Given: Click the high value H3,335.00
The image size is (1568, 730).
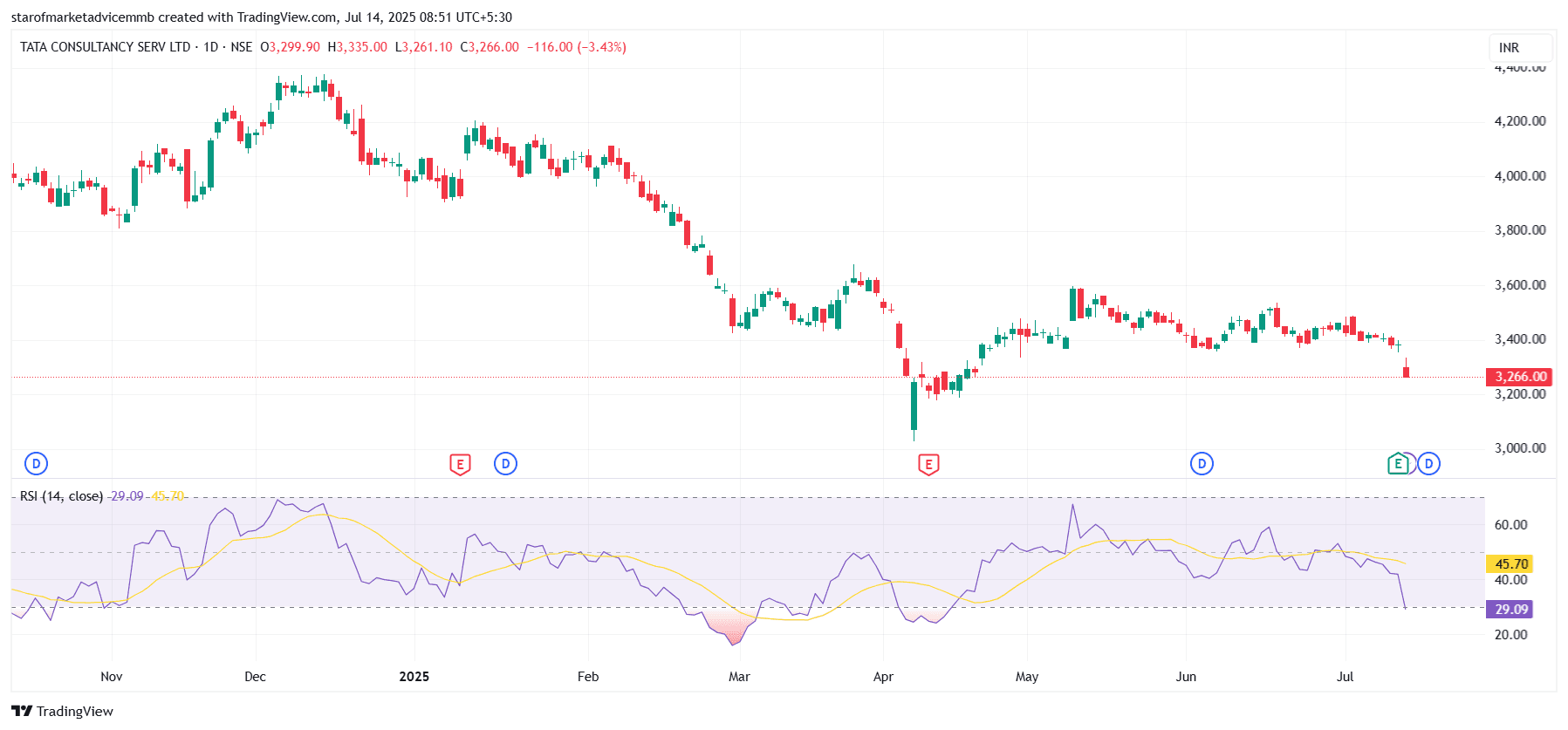Looking at the screenshot, I should click(x=358, y=47).
